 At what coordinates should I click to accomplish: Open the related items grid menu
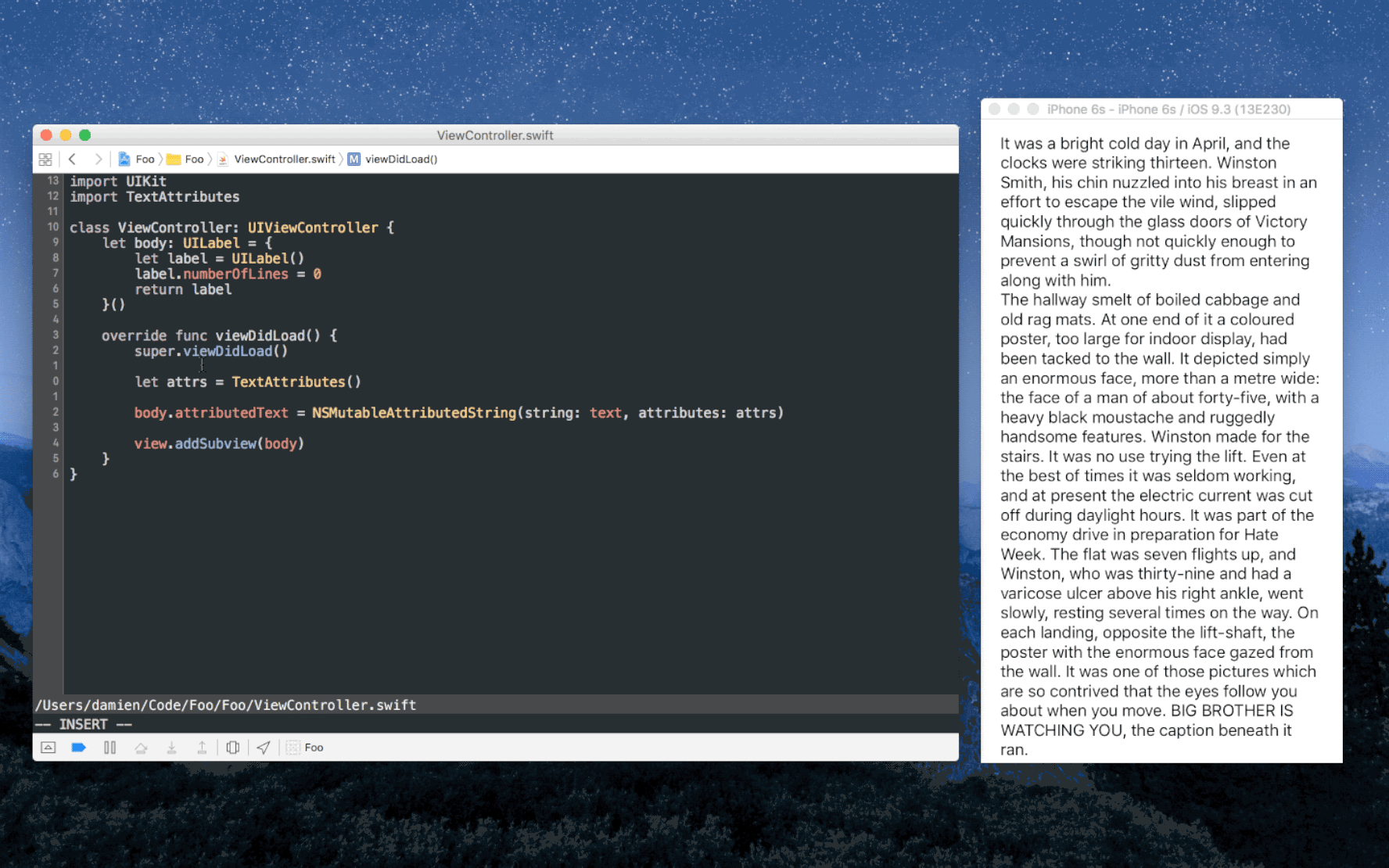coord(45,160)
